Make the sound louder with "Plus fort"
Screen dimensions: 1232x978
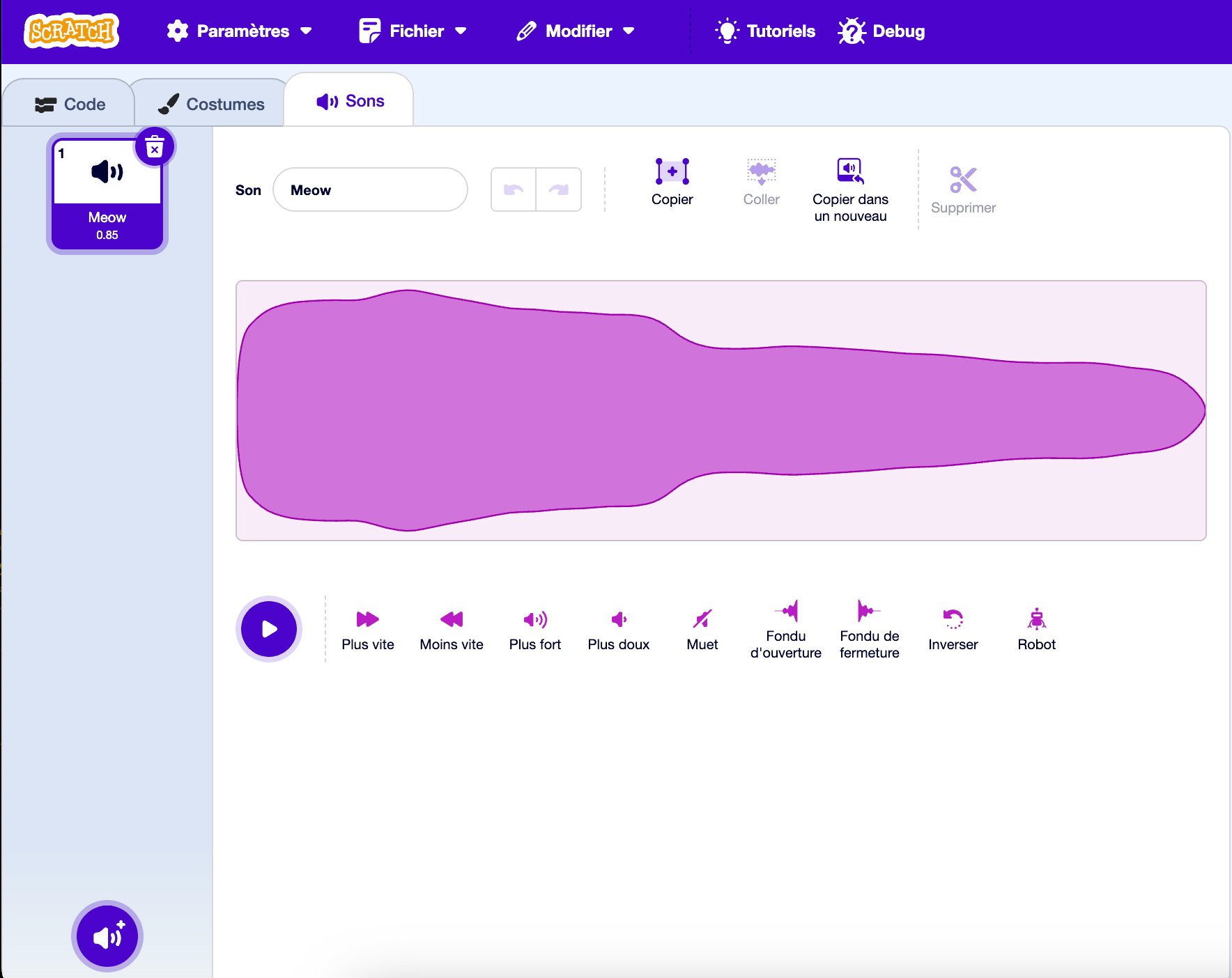[x=535, y=629]
